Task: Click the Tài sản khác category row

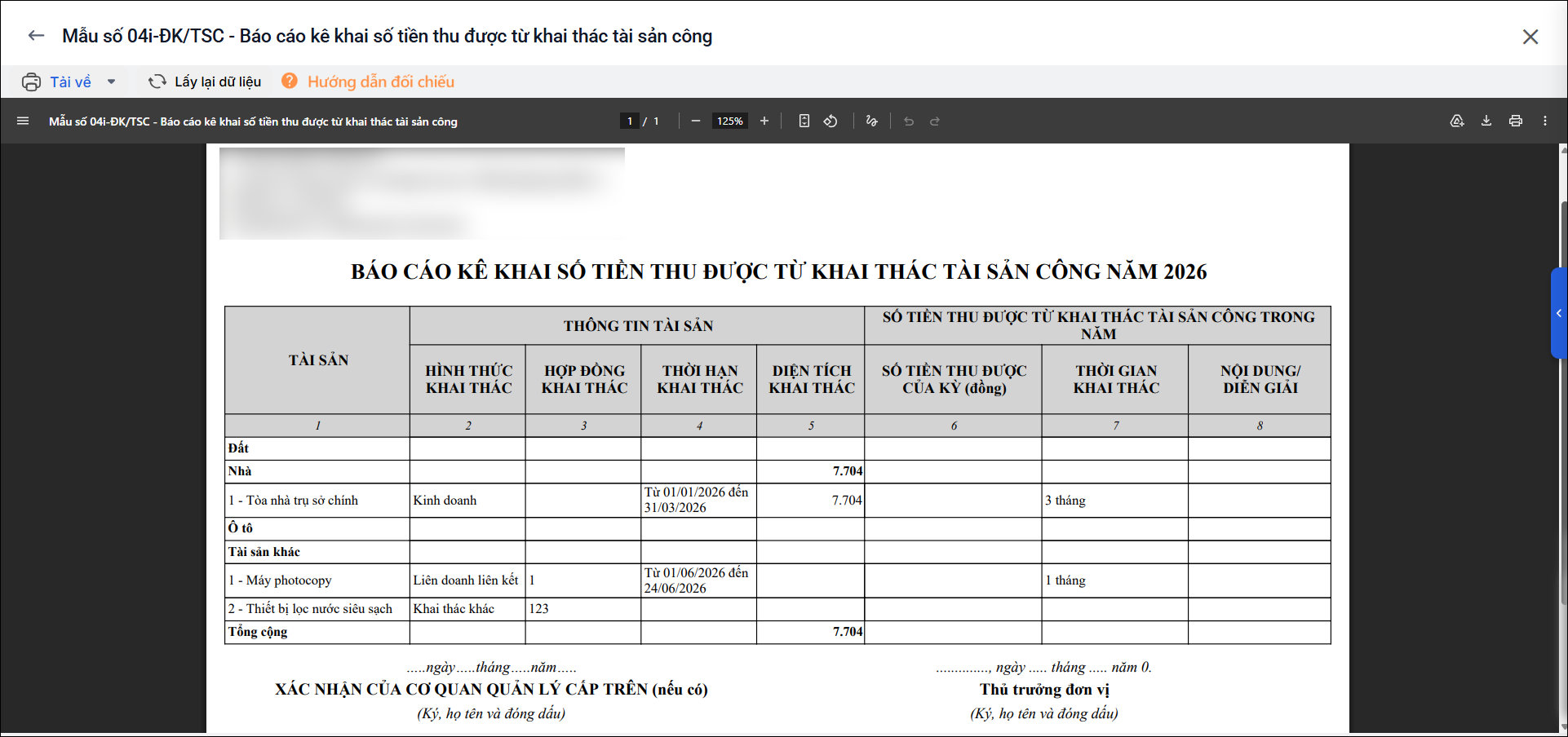Action: [x=777, y=552]
